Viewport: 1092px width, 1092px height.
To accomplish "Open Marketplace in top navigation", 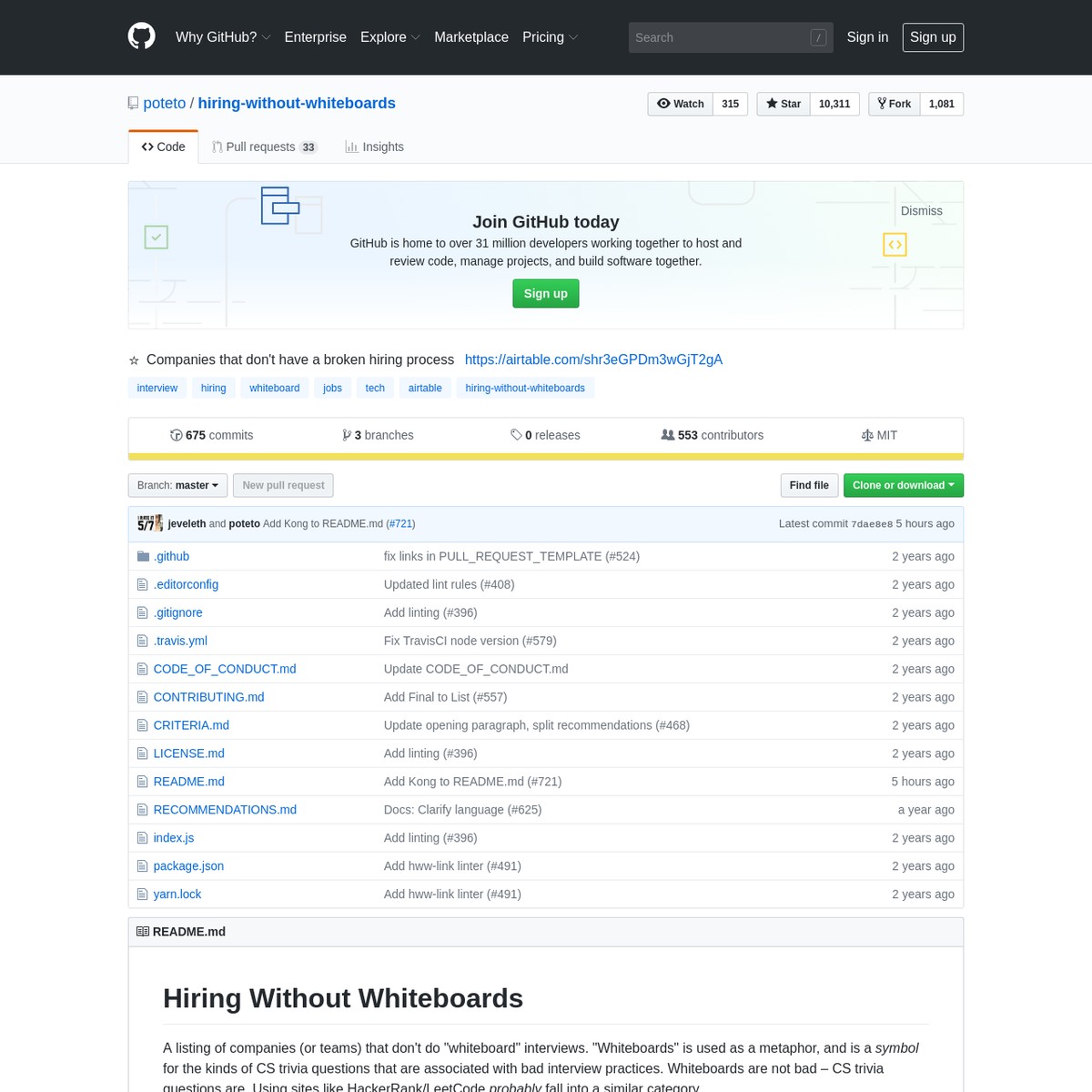I will [471, 37].
